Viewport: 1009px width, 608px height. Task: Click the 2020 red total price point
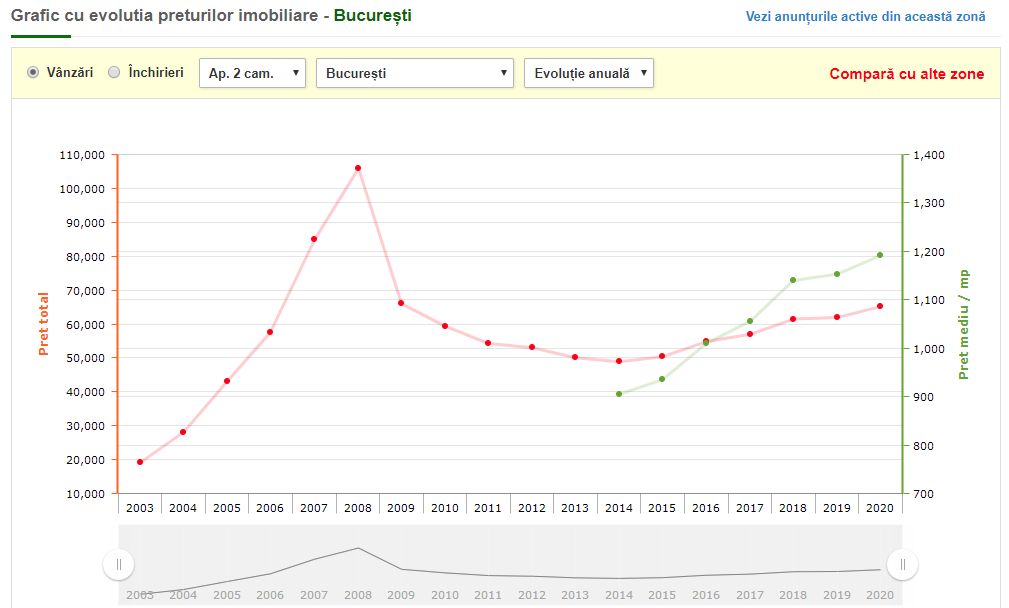pos(880,306)
